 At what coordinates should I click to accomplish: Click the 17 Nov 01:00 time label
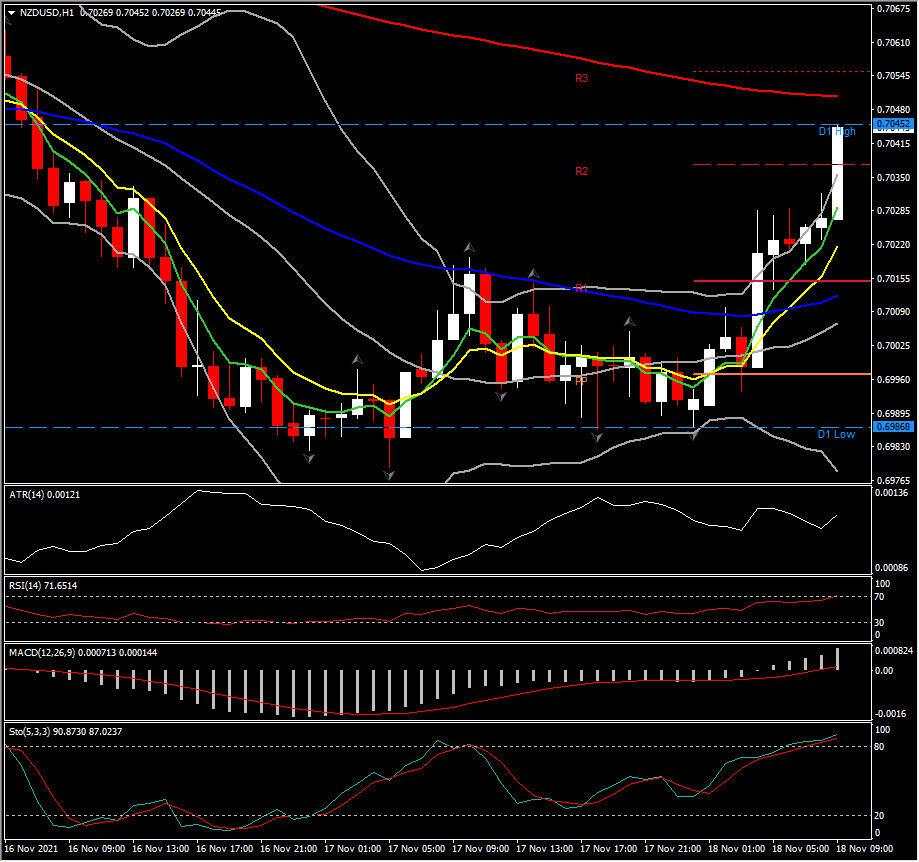352,849
